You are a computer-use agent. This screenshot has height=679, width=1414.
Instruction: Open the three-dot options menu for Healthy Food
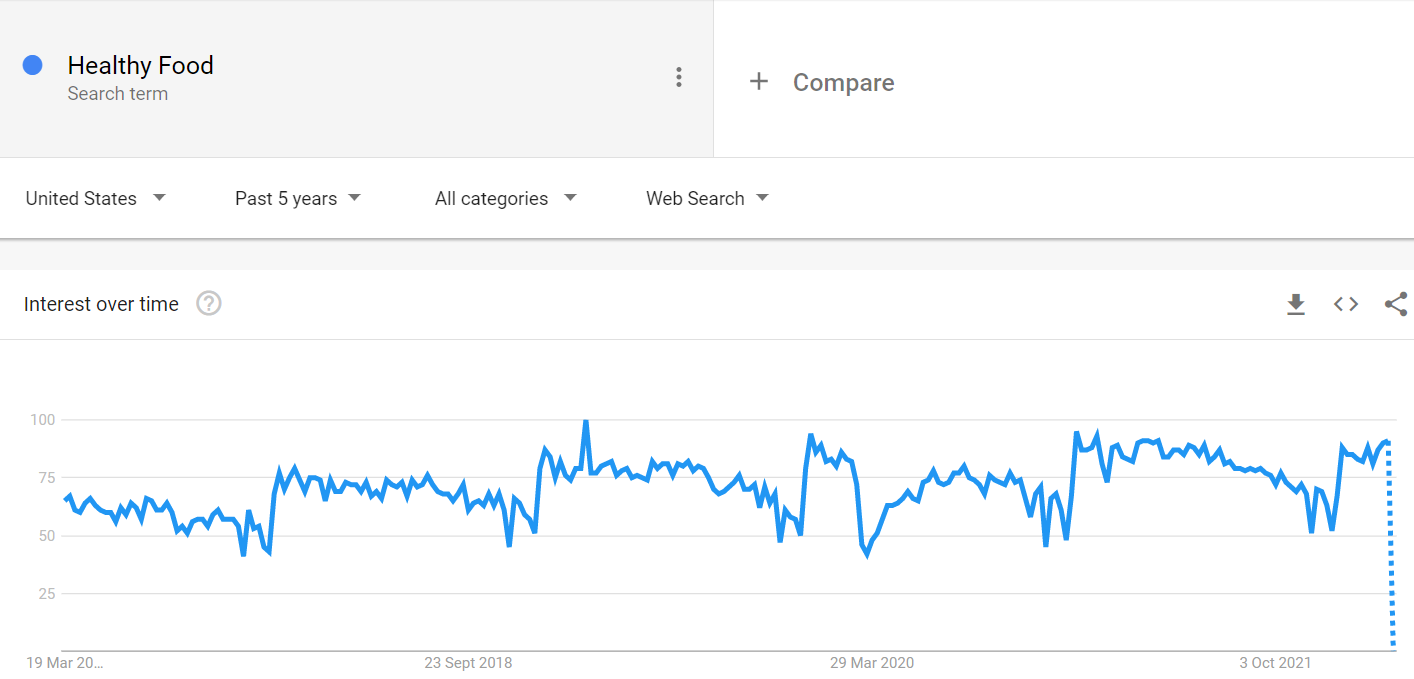679,77
